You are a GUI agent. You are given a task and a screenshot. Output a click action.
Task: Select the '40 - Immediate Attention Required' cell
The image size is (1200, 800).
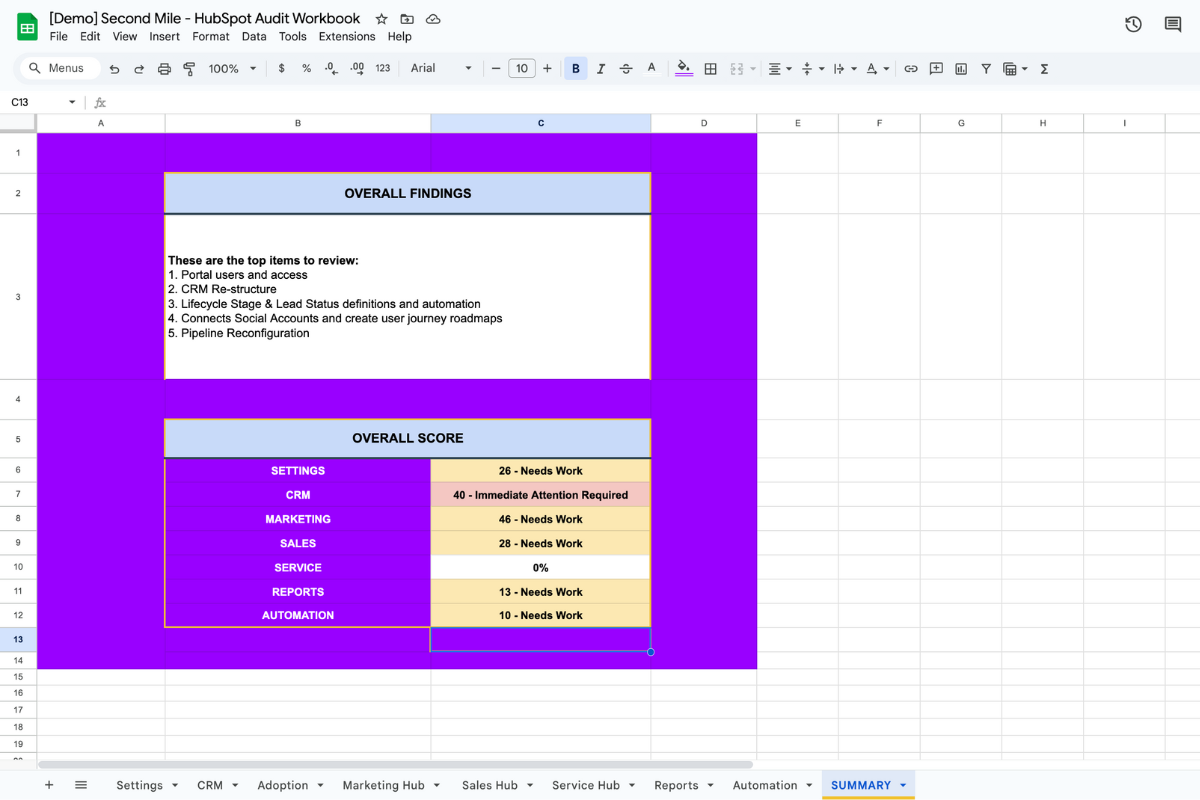[x=541, y=495]
